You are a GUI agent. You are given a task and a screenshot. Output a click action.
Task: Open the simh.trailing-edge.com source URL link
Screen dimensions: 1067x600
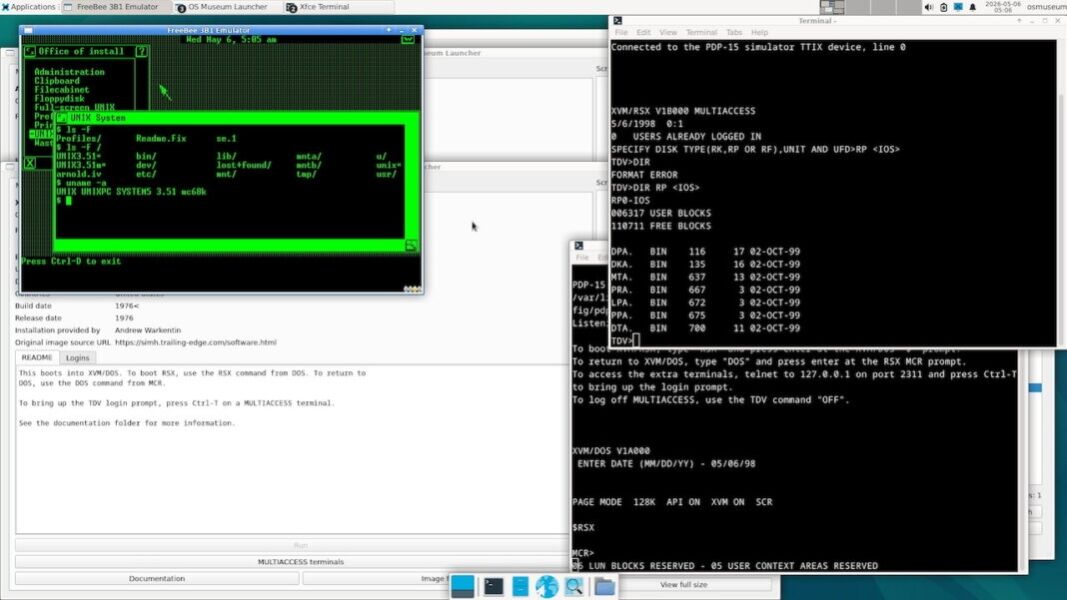coord(195,342)
